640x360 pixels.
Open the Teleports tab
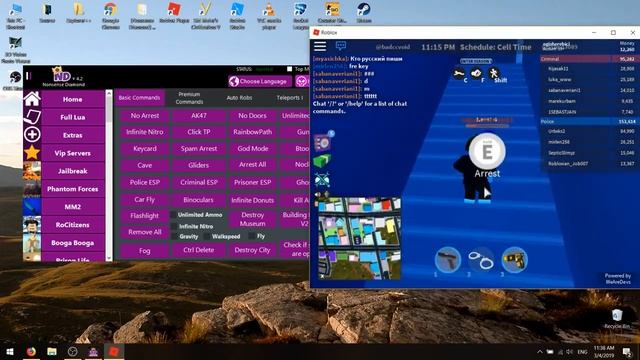tap(289, 98)
